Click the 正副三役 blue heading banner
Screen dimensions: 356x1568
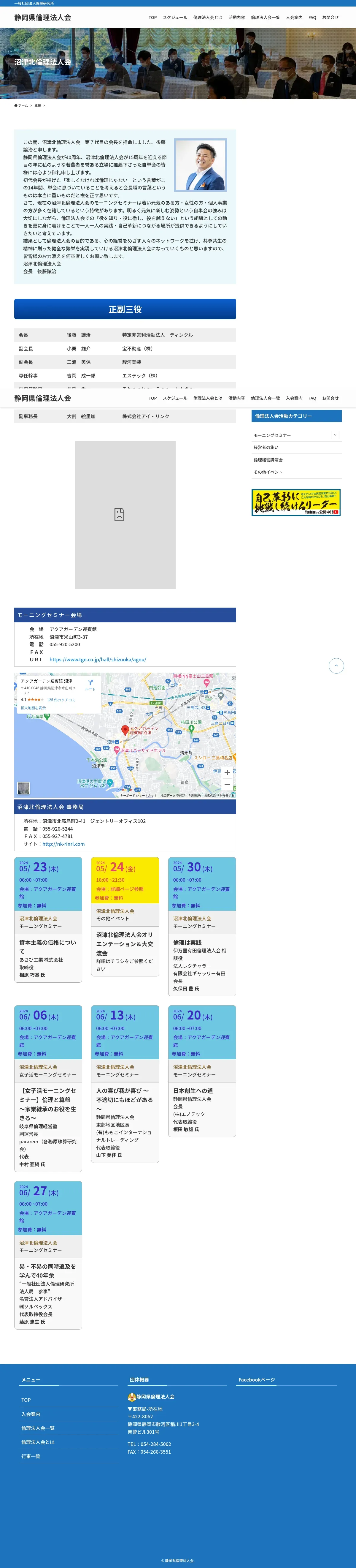125,309
